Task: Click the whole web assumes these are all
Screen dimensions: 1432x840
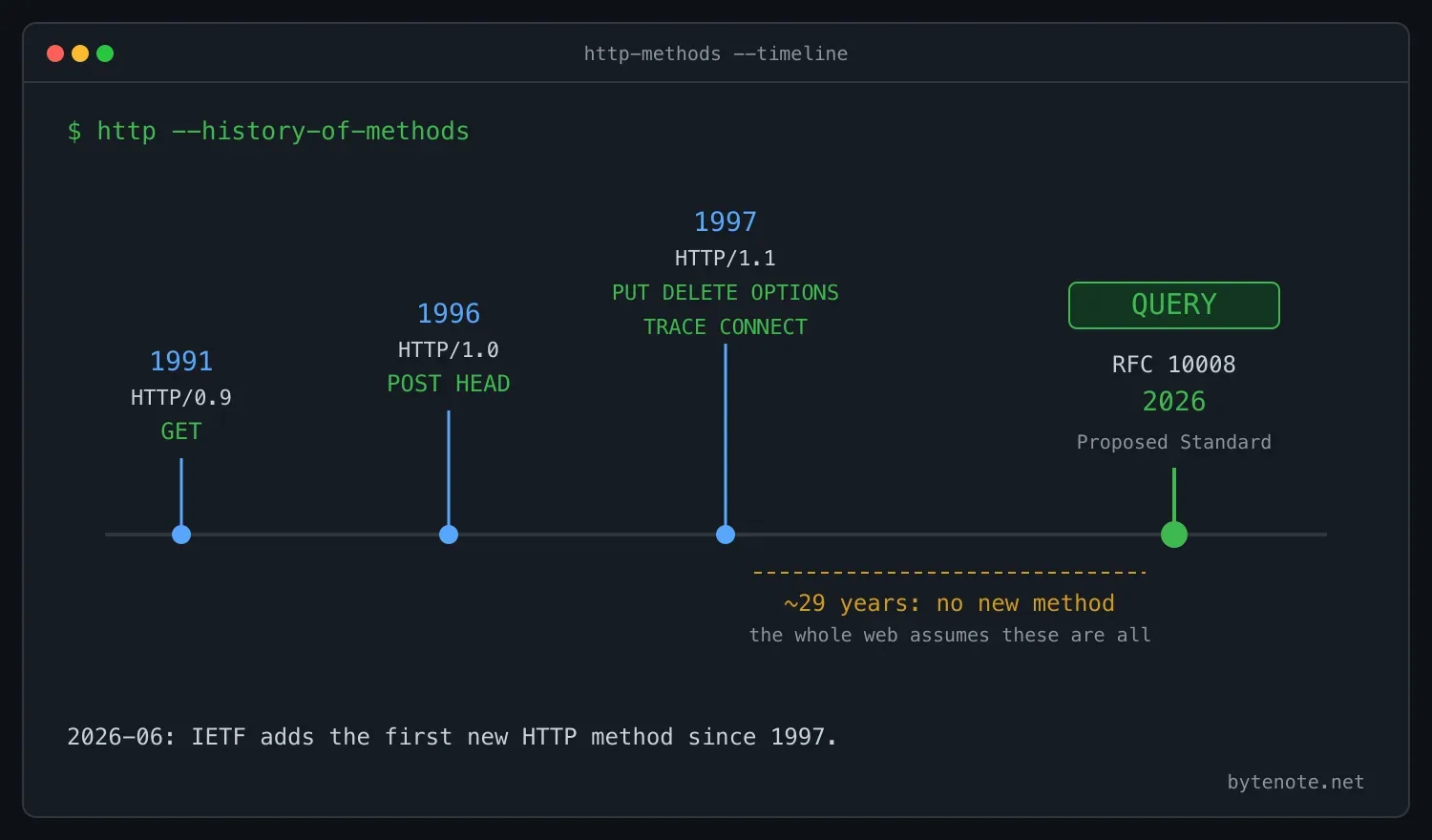Action: click(950, 635)
